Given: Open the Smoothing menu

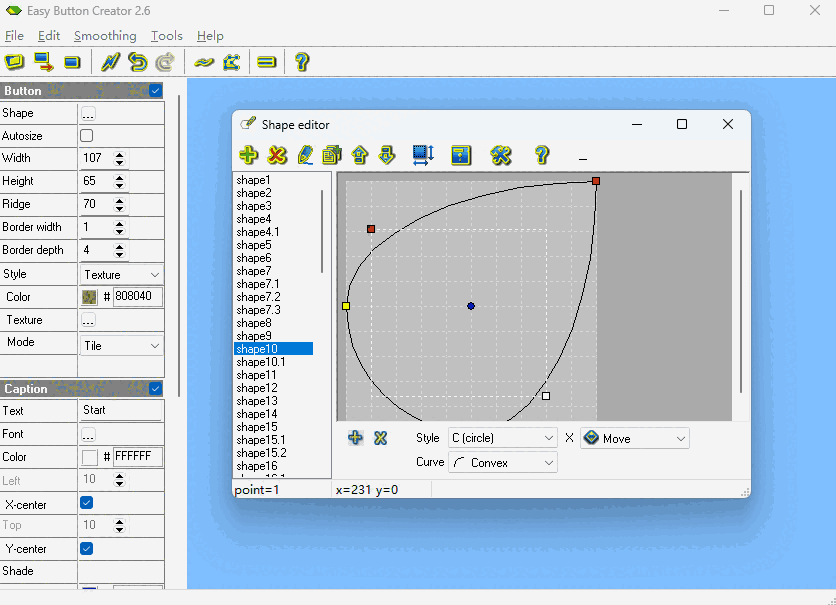Looking at the screenshot, I should (104, 36).
